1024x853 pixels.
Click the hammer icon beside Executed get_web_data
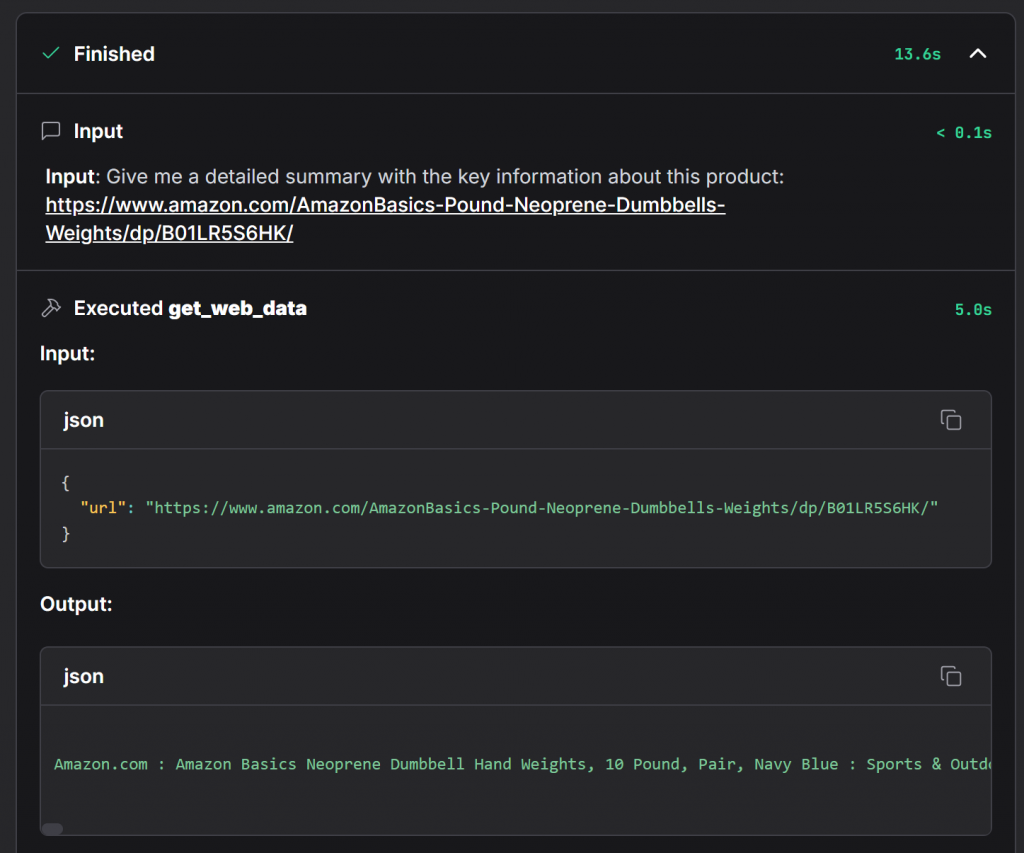(51, 308)
